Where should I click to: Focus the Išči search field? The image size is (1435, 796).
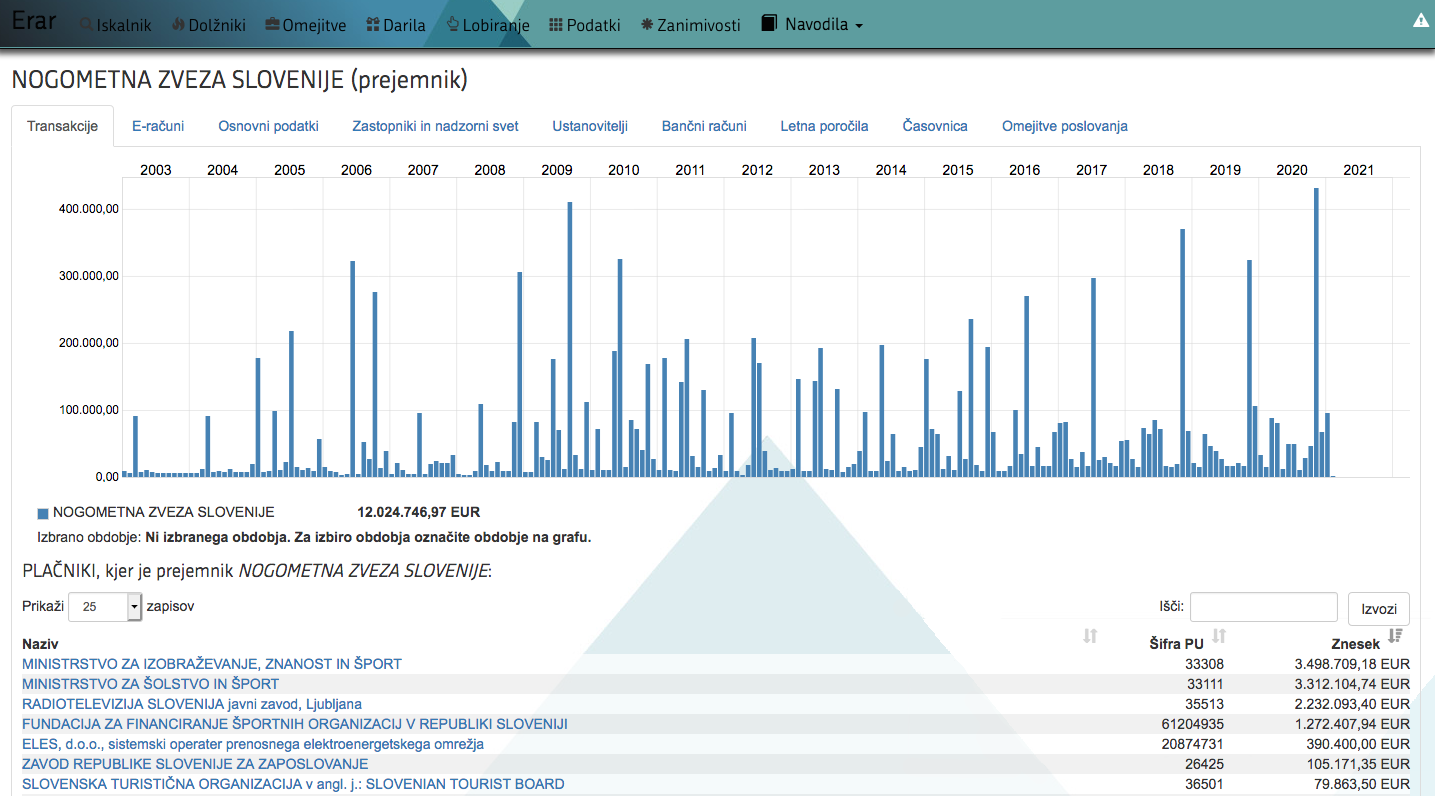coord(1263,607)
